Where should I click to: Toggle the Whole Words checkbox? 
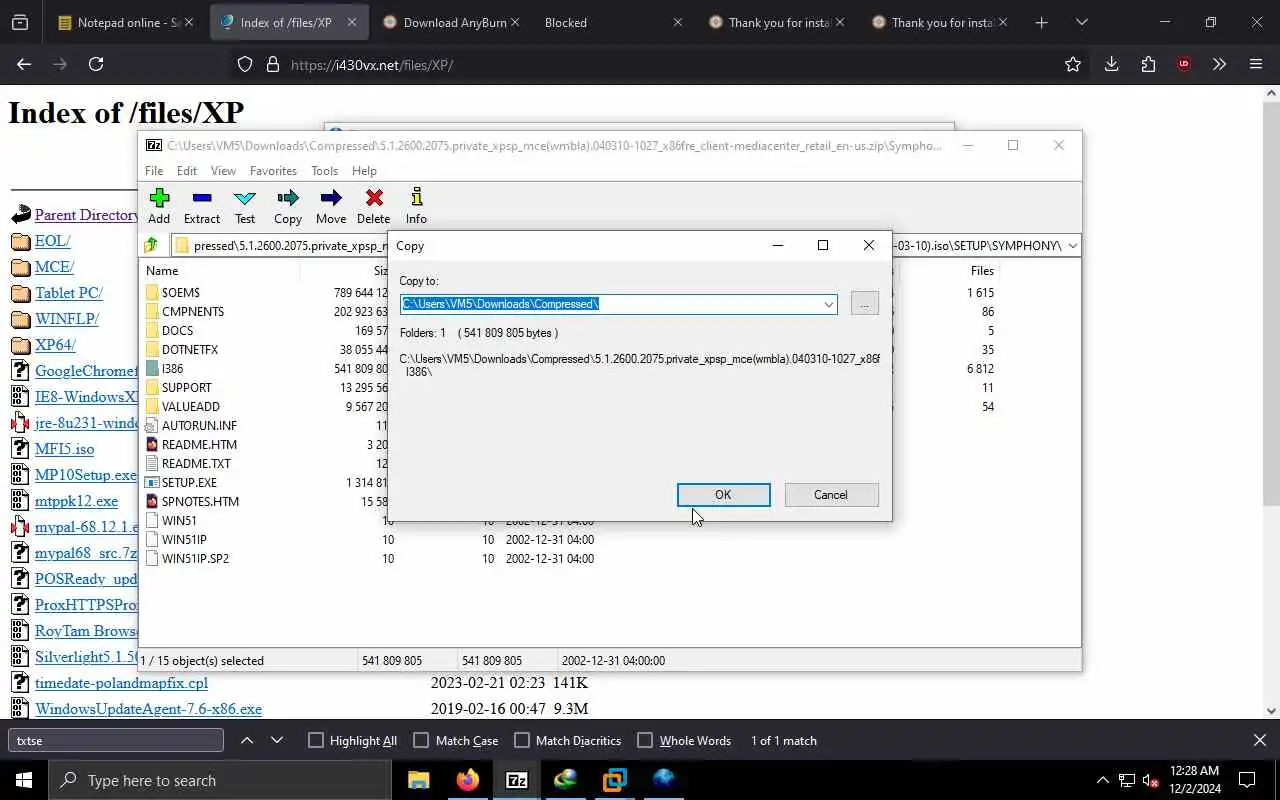pyautogui.click(x=645, y=740)
